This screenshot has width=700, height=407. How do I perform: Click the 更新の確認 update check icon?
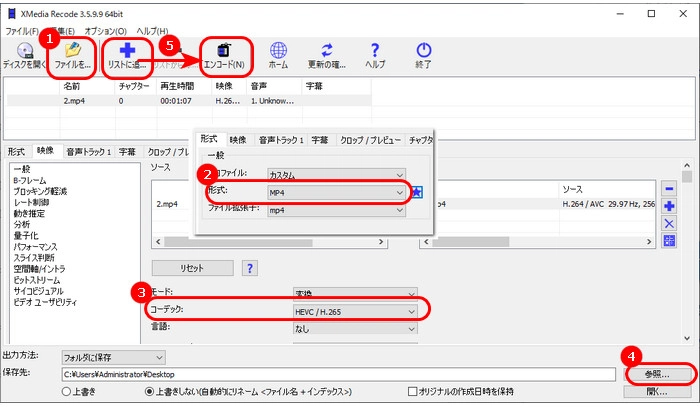[x=327, y=50]
